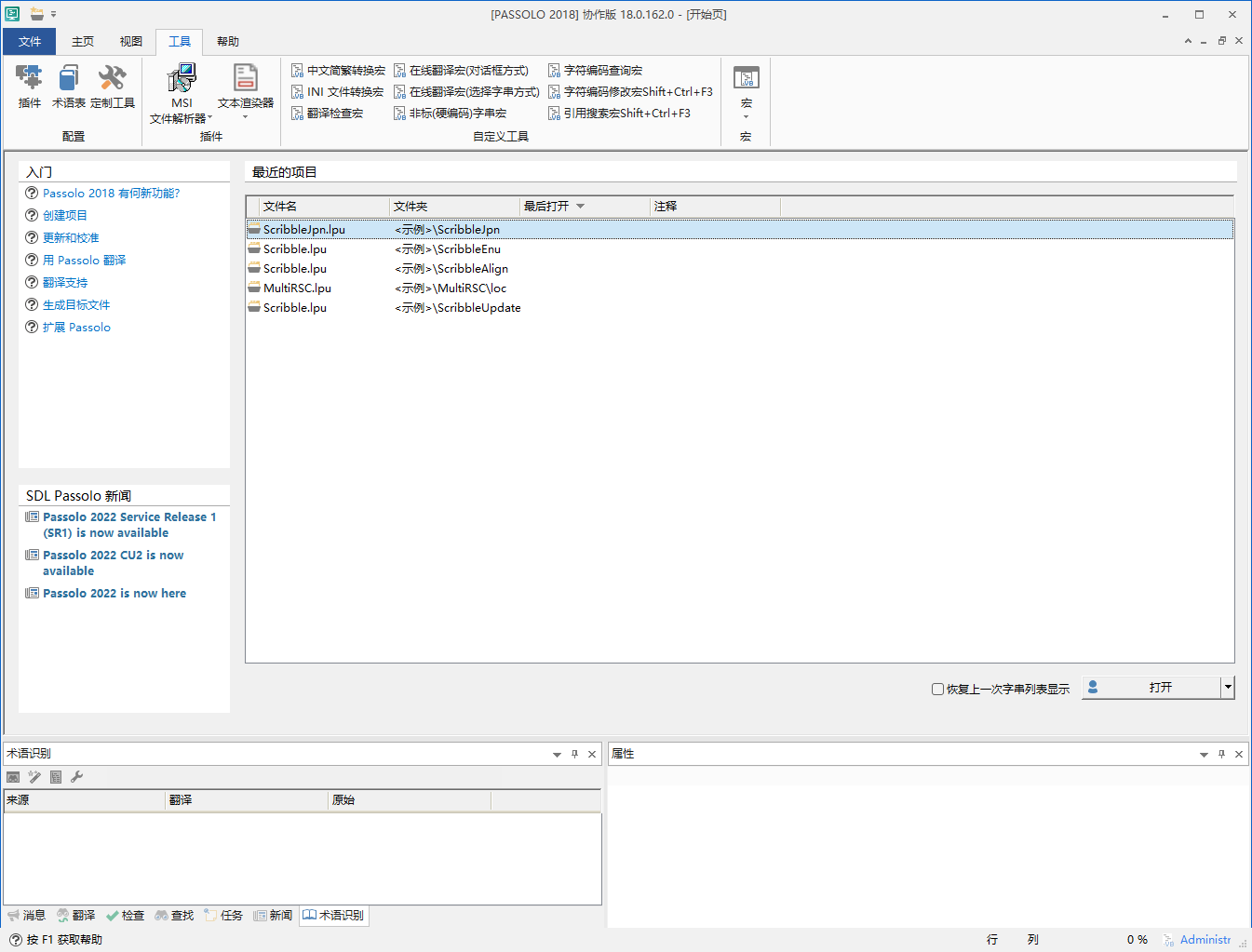The height and width of the screenshot is (952, 1252).
Task: Click the open-project icon in title bar
Action: tap(36, 14)
